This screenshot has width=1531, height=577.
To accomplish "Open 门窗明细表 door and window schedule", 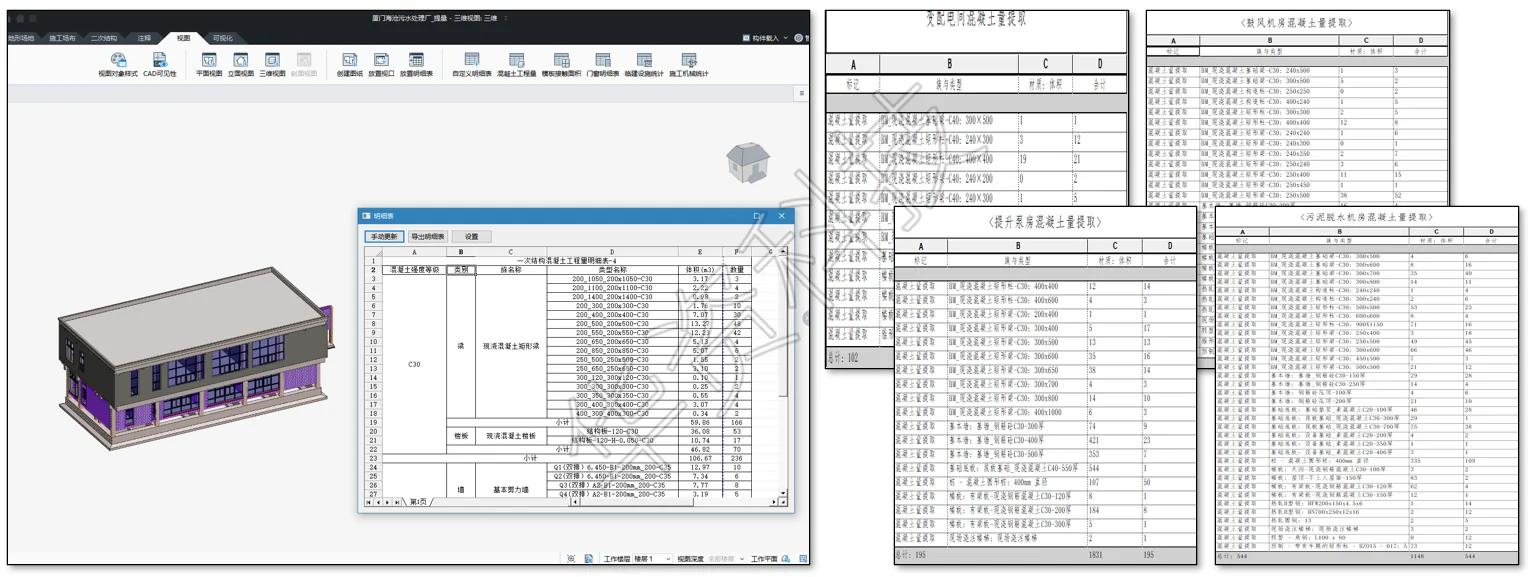I will pyautogui.click(x=602, y=66).
